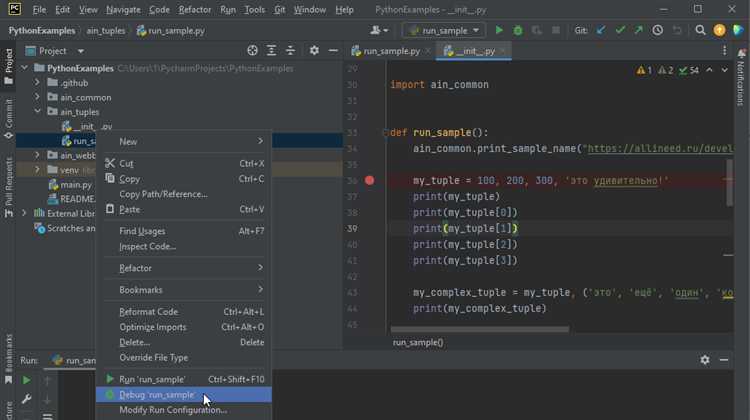Click the editor horizontal scrollbar

click(480, 330)
